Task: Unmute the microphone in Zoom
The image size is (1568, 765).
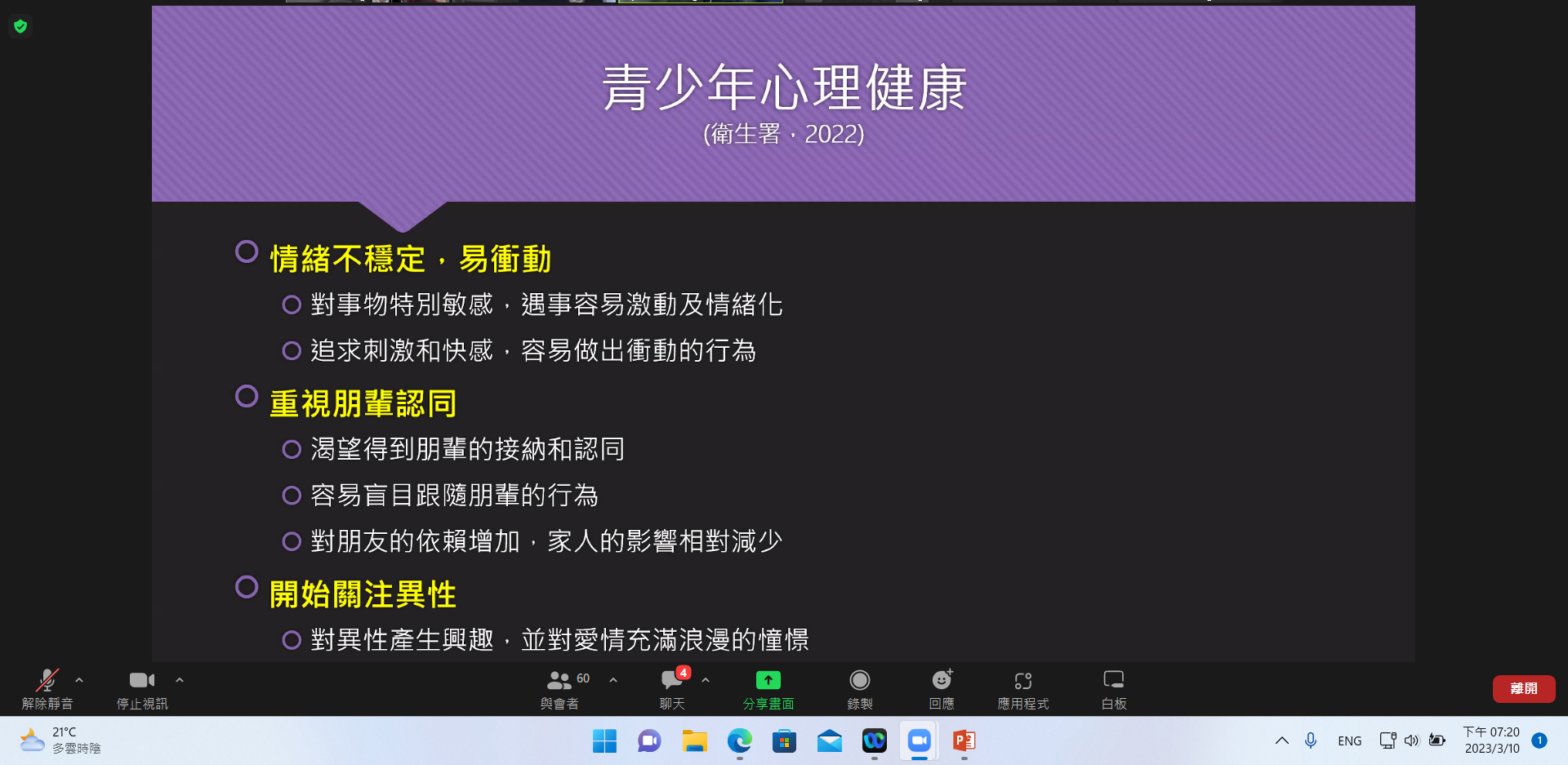Action: click(47, 688)
